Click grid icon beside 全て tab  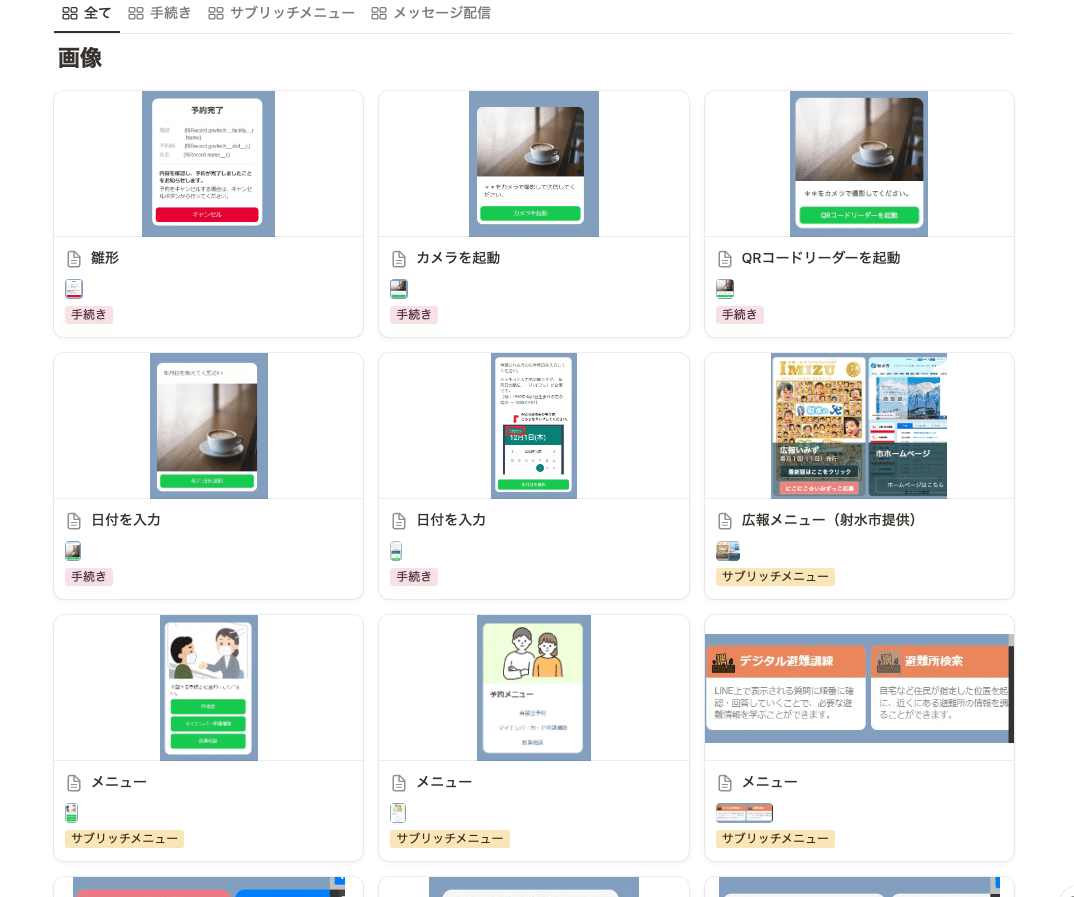pyautogui.click(x=70, y=13)
